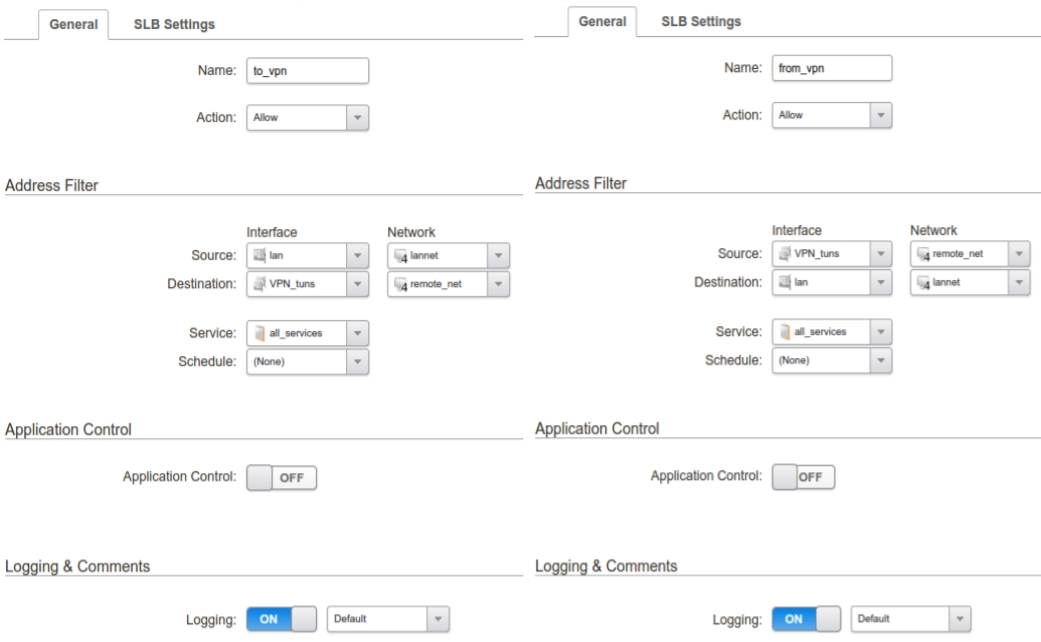Click all_services icon in to_vpn Service field
This screenshot has width=1041, height=642.
pos(258,332)
